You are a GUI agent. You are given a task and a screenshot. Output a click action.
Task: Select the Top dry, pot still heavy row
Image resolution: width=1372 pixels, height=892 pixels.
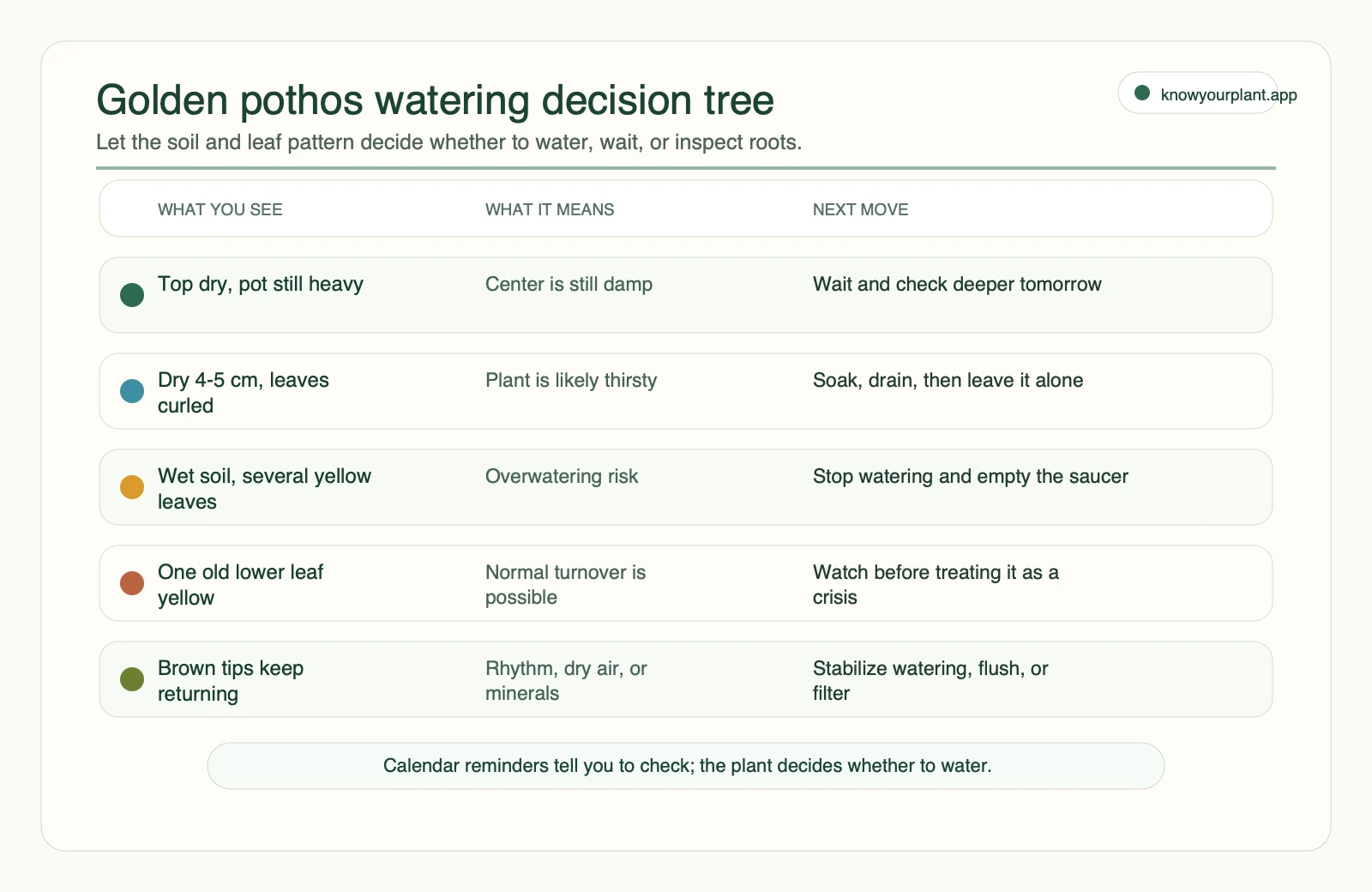[x=686, y=295]
